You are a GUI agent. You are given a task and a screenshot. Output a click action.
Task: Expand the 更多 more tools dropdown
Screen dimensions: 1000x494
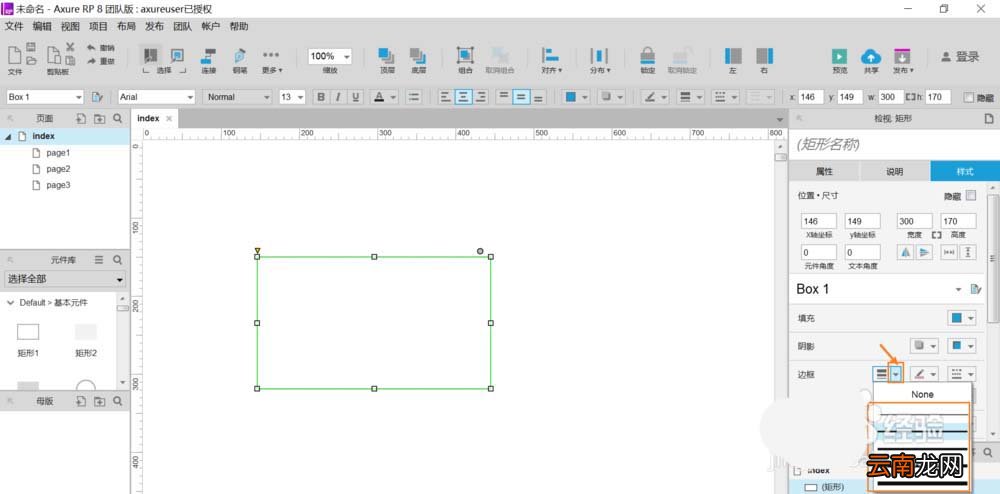tap(272, 59)
